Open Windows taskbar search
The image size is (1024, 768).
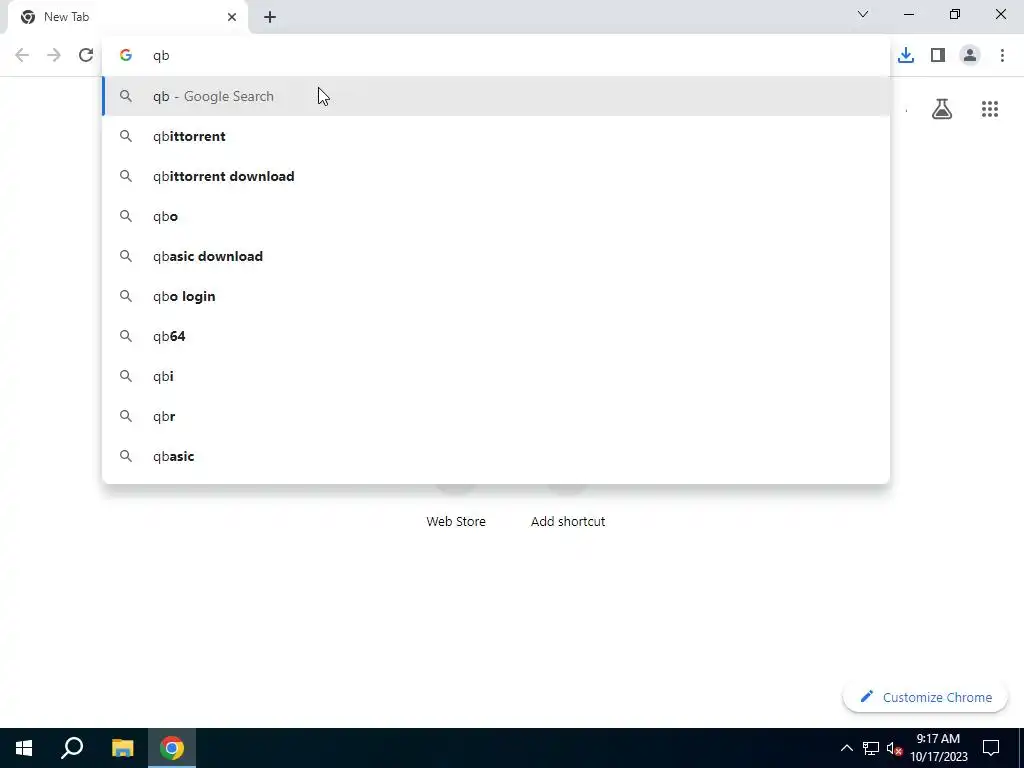[x=72, y=748]
